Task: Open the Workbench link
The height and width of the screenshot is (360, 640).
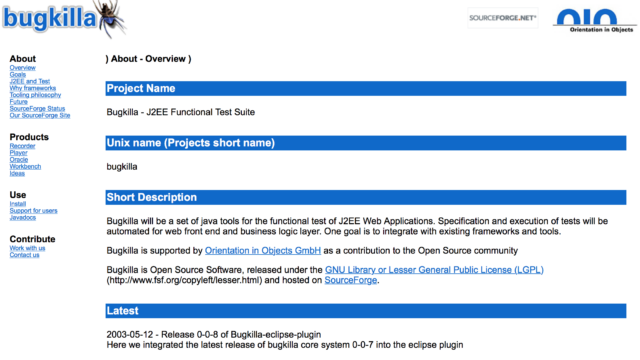Action: [x=25, y=167]
